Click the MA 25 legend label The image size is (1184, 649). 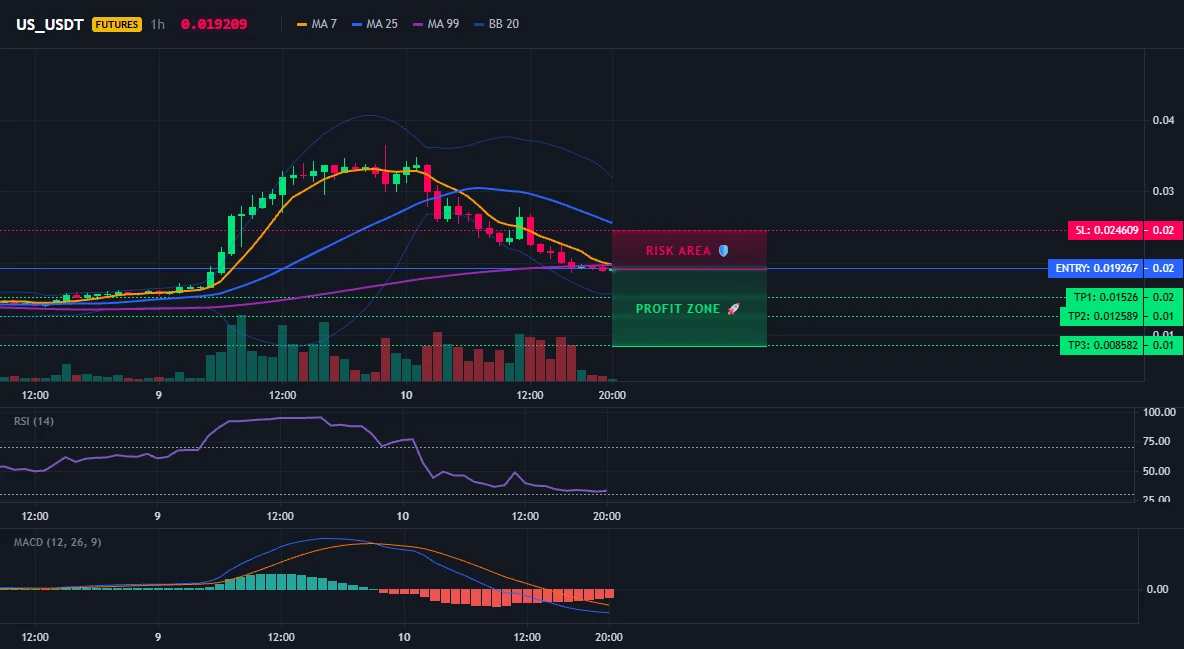coord(382,24)
